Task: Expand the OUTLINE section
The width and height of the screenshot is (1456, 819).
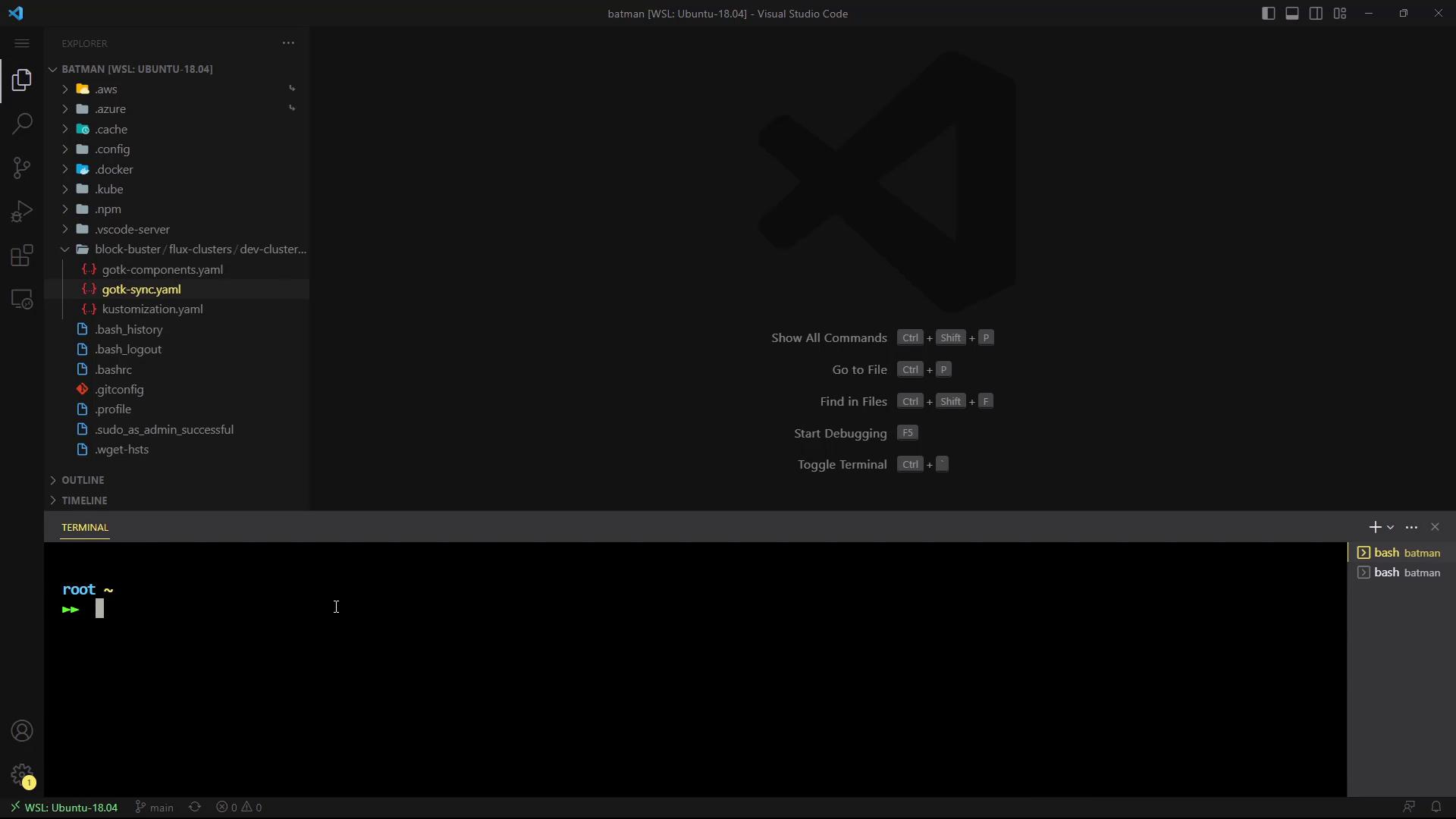Action: click(177, 480)
